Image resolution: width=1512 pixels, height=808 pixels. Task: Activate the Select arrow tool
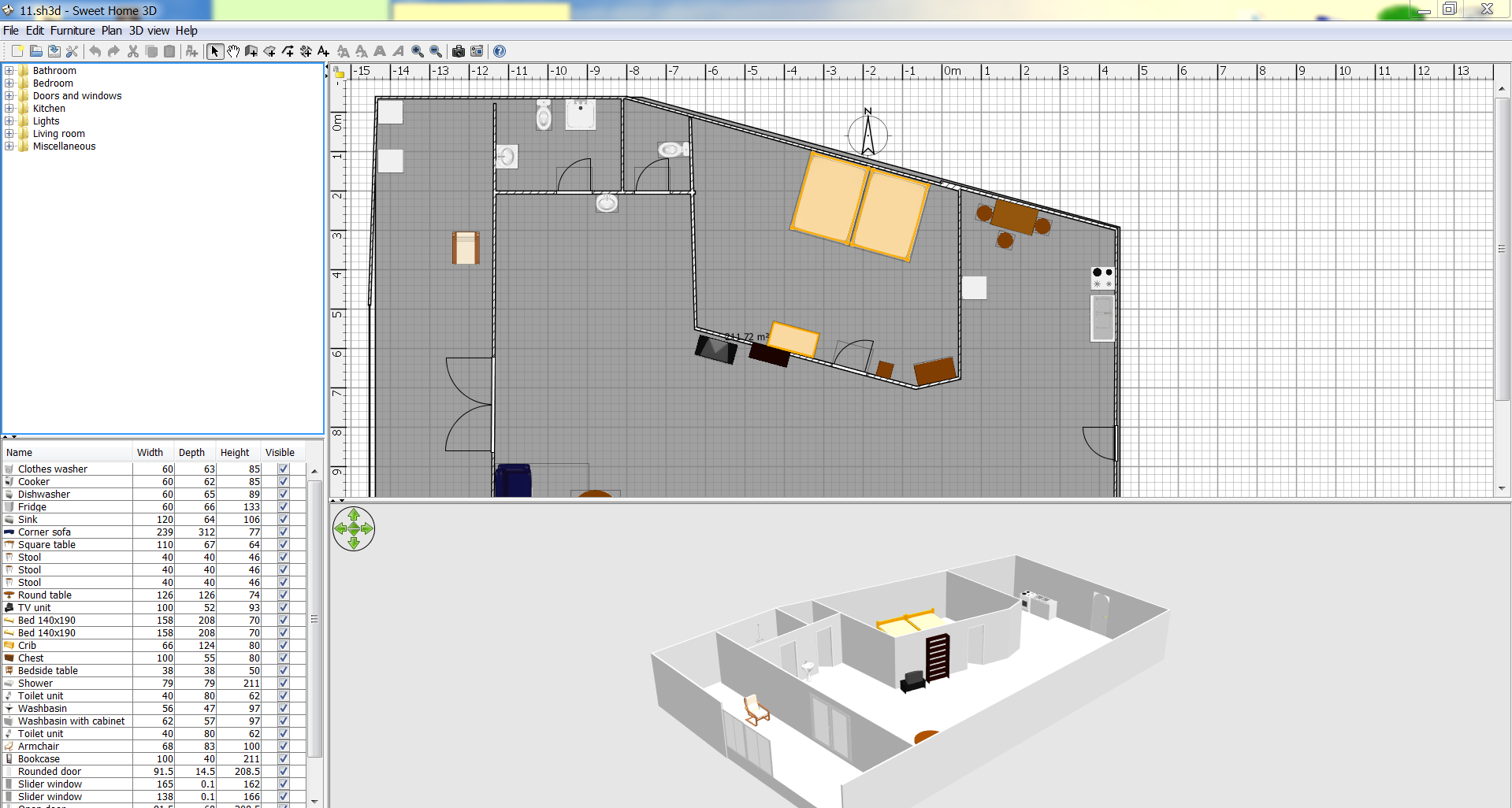coord(214,51)
